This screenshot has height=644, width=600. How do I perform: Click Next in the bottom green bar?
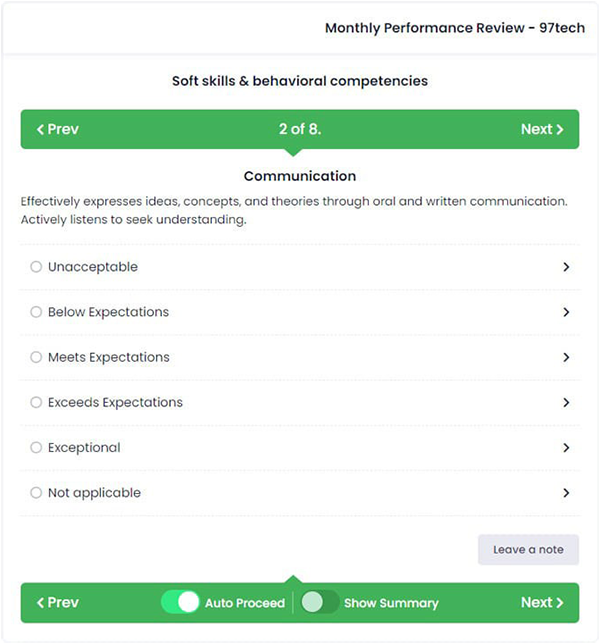[x=542, y=603]
